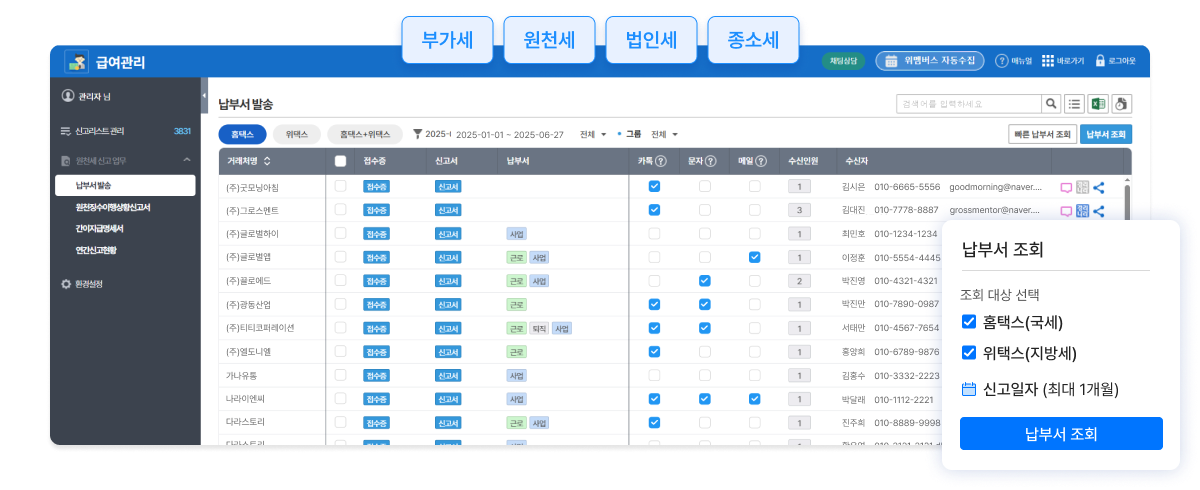Open the 전체 dropdown next to 그룹
The image size is (1200, 490).
point(664,134)
